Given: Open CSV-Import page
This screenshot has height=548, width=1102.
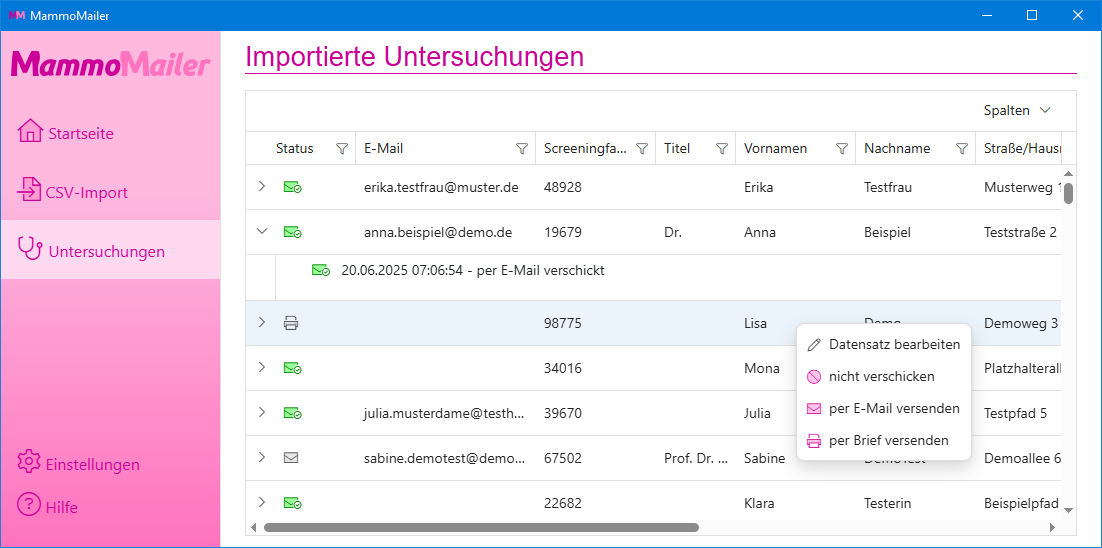Looking at the screenshot, I should tap(86, 192).
